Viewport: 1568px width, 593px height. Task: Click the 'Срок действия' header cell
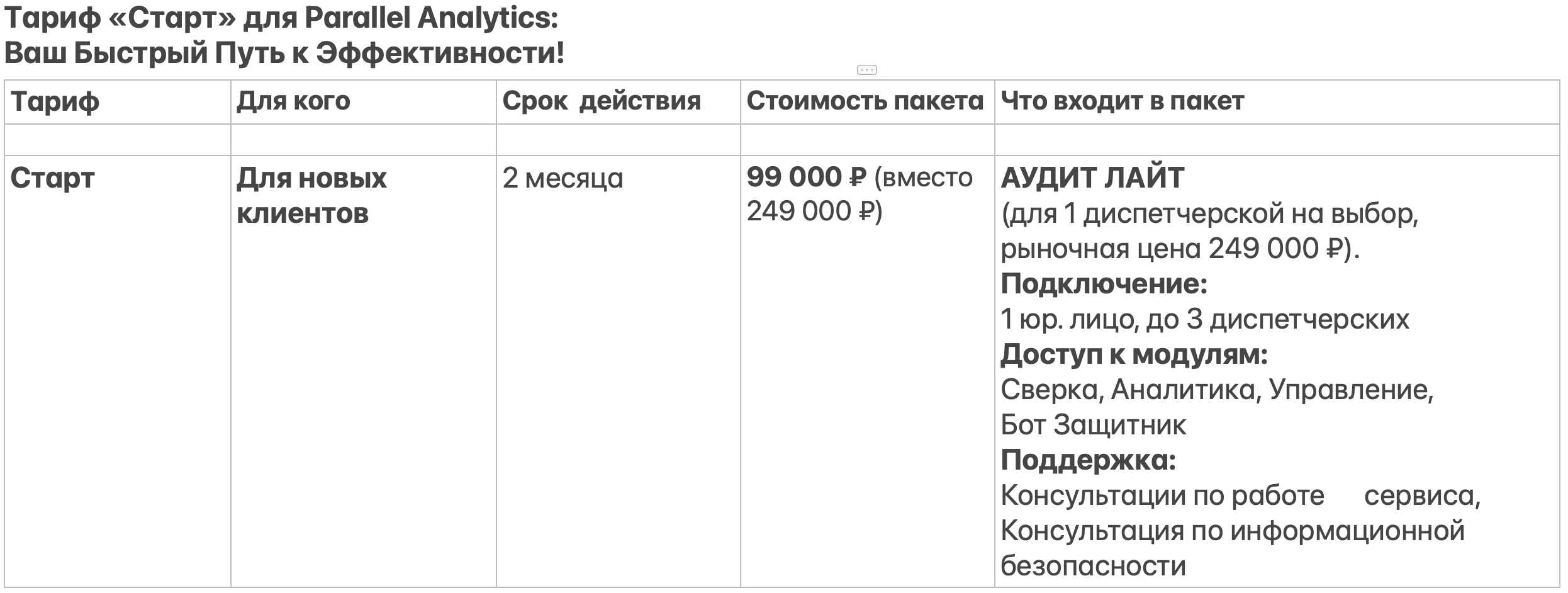(619, 102)
